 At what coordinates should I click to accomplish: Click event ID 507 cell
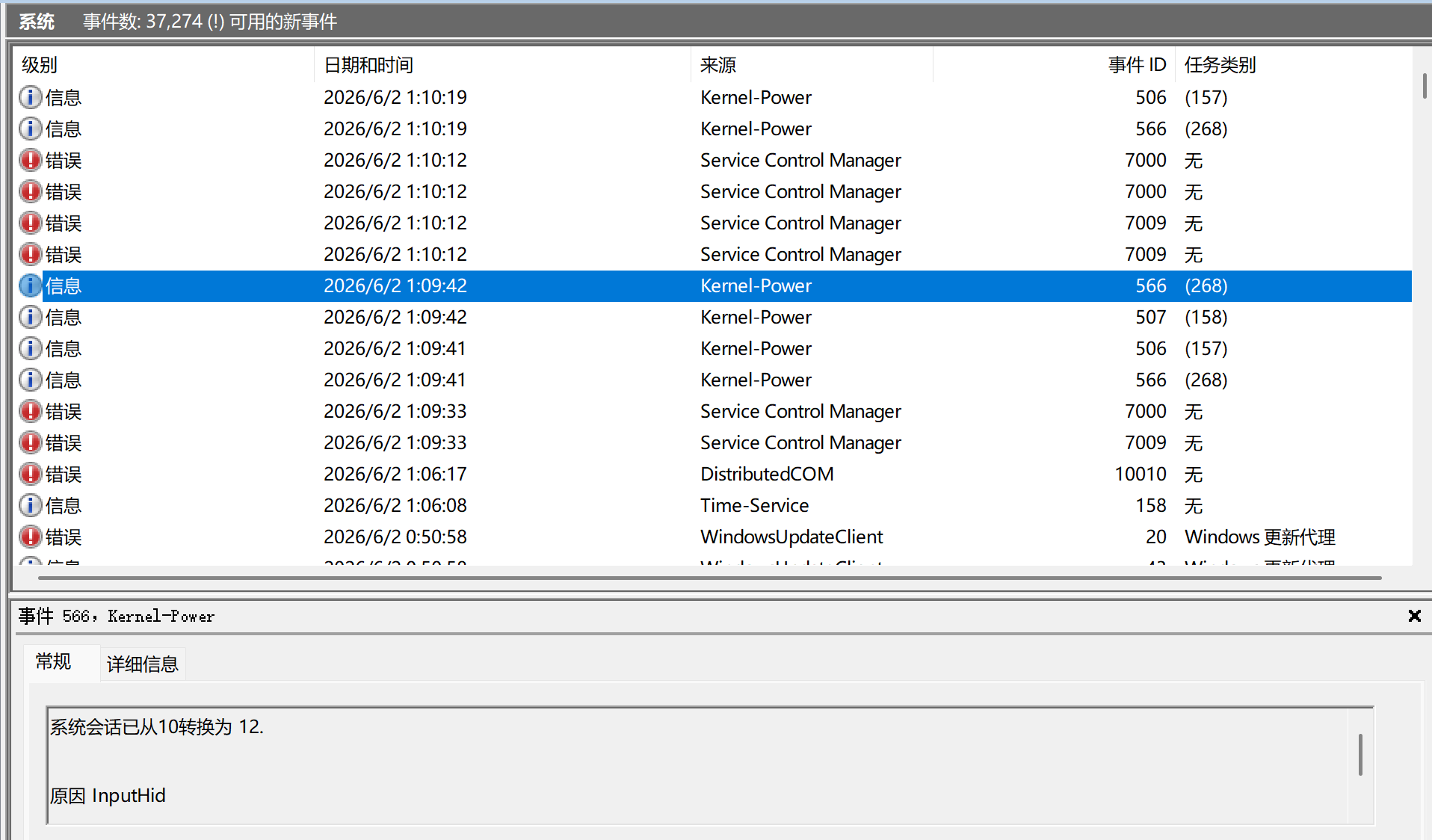click(x=1151, y=317)
